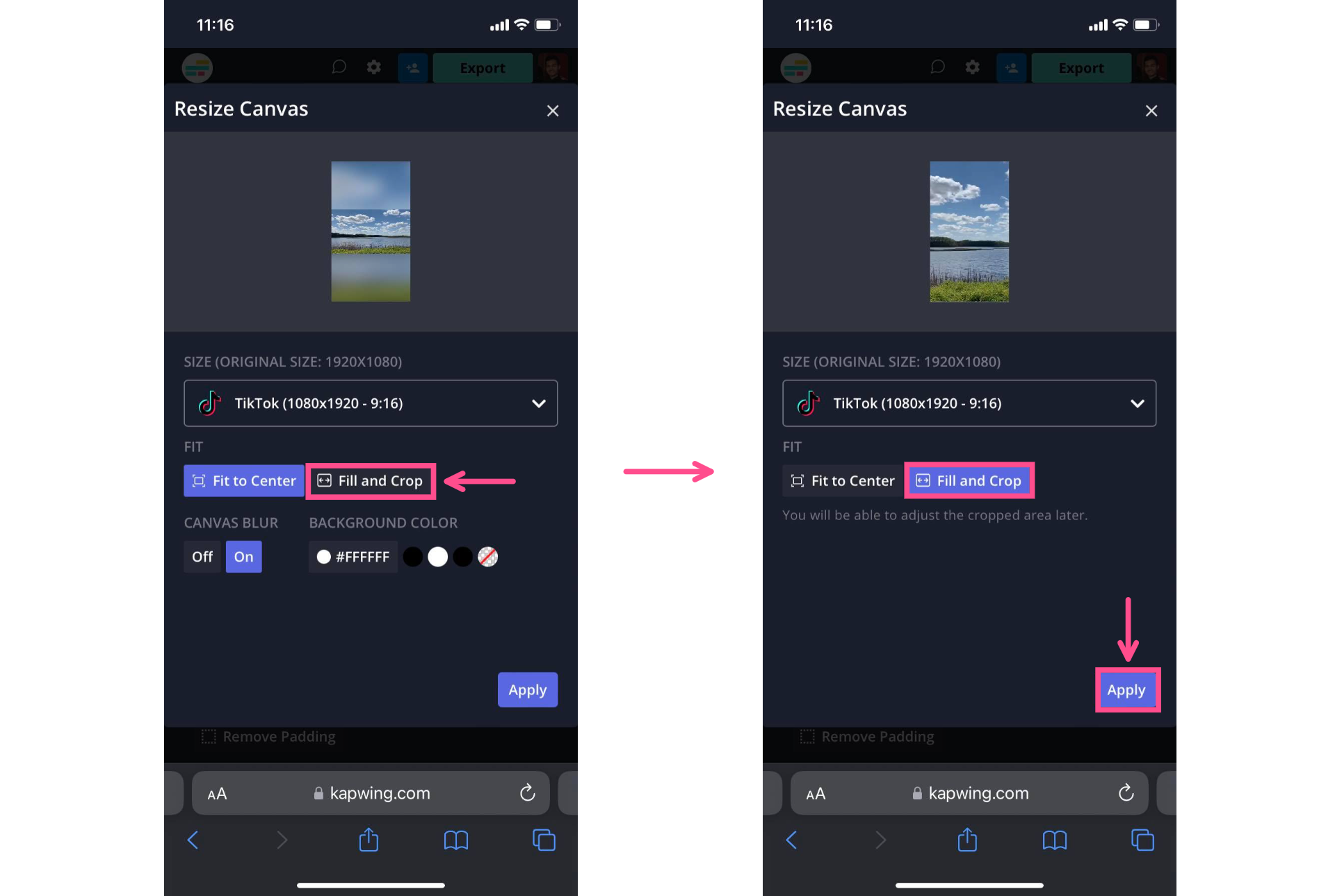
Task: Click Remove Padding link
Action: click(x=278, y=736)
